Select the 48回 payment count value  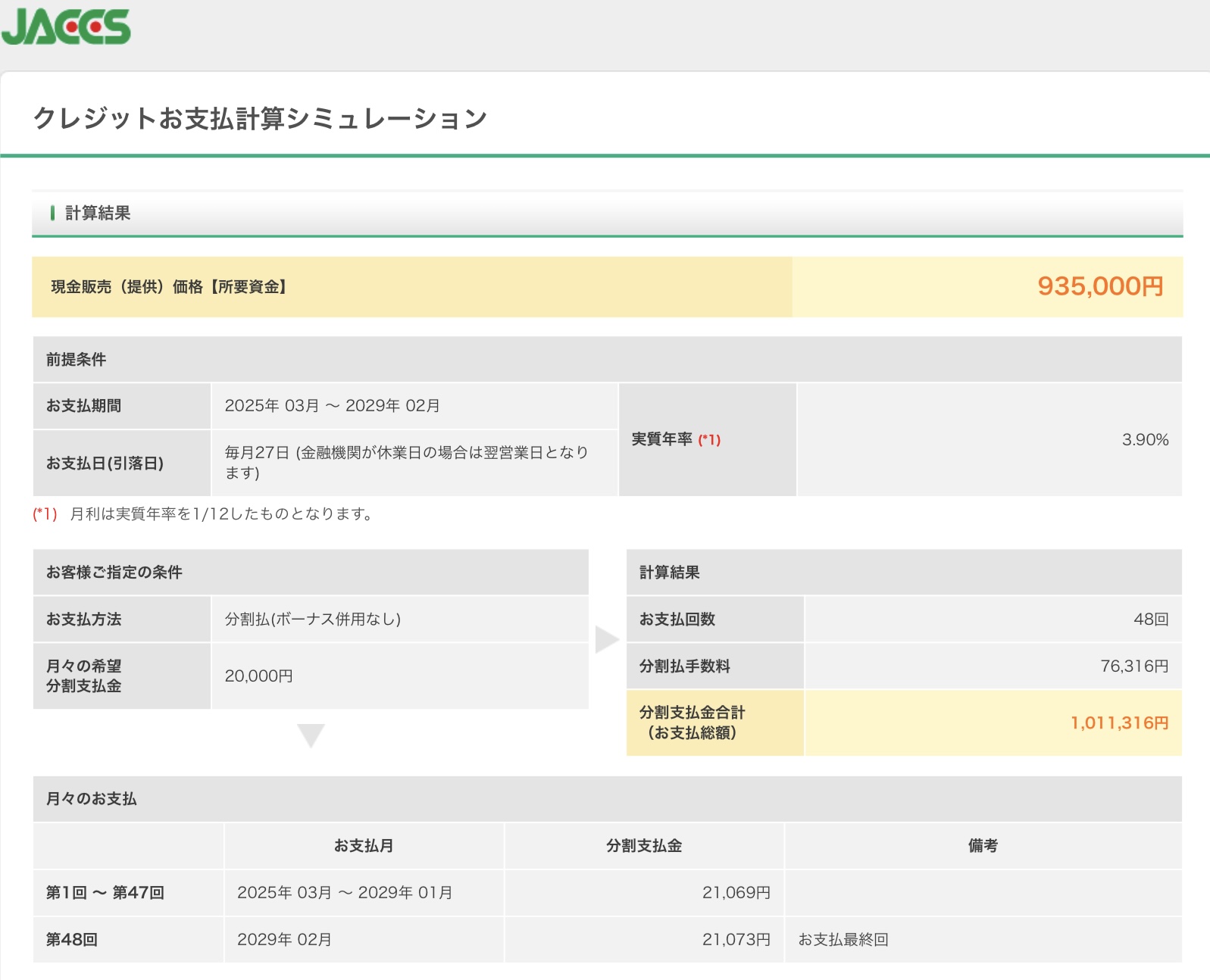pos(1151,620)
